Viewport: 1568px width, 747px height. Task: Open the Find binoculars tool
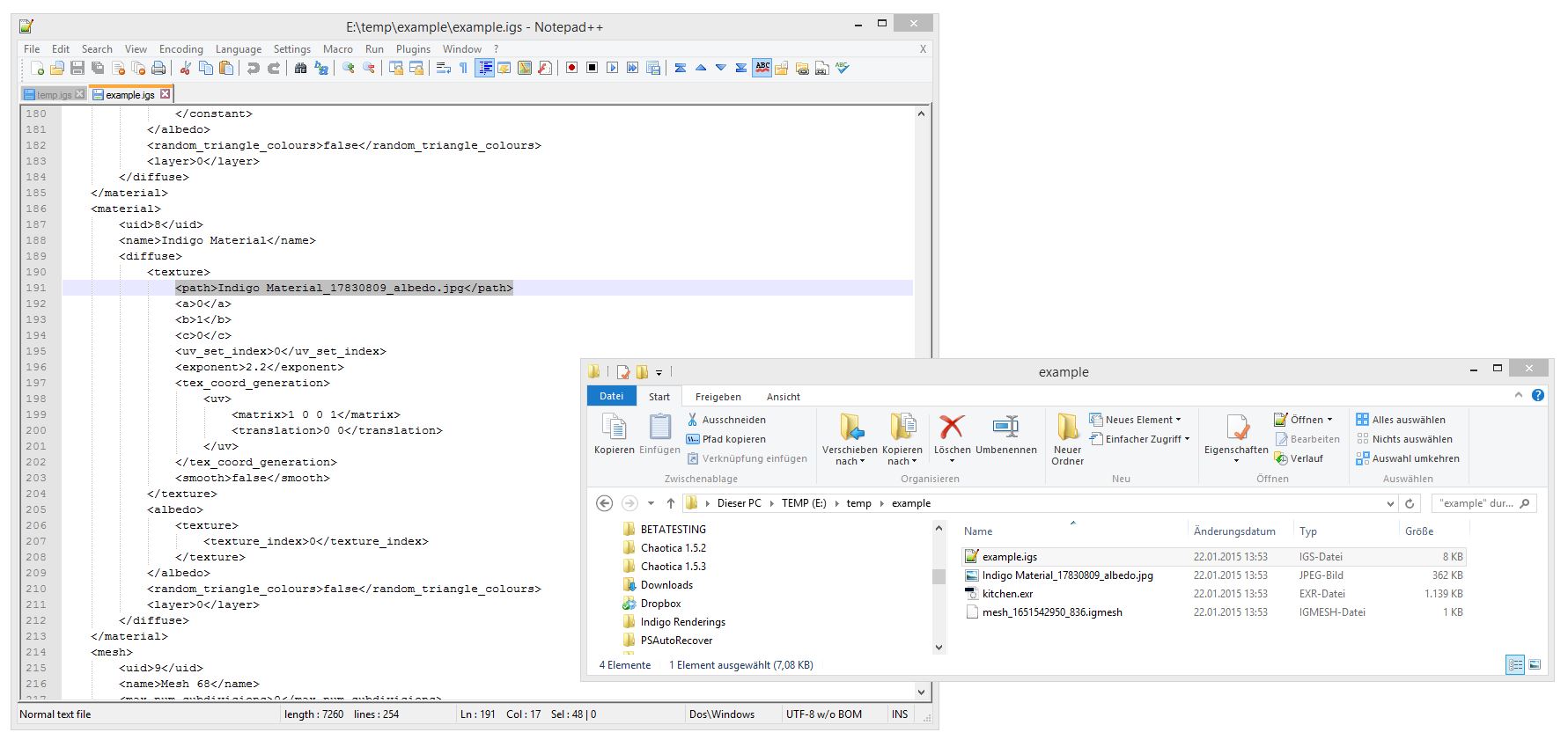[300, 69]
